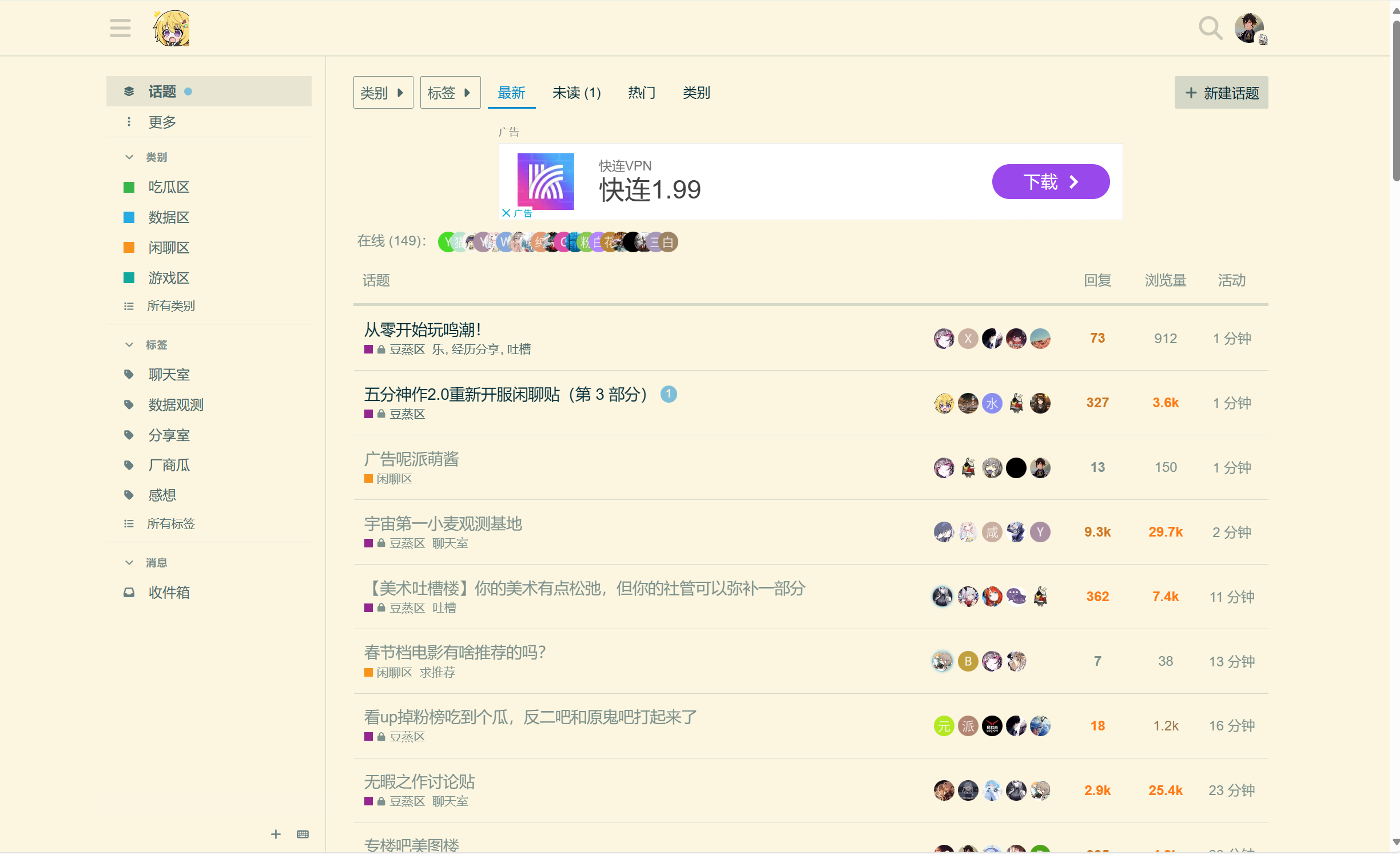
Task: Click the unread badge on 五分神作 topic
Action: (x=669, y=394)
